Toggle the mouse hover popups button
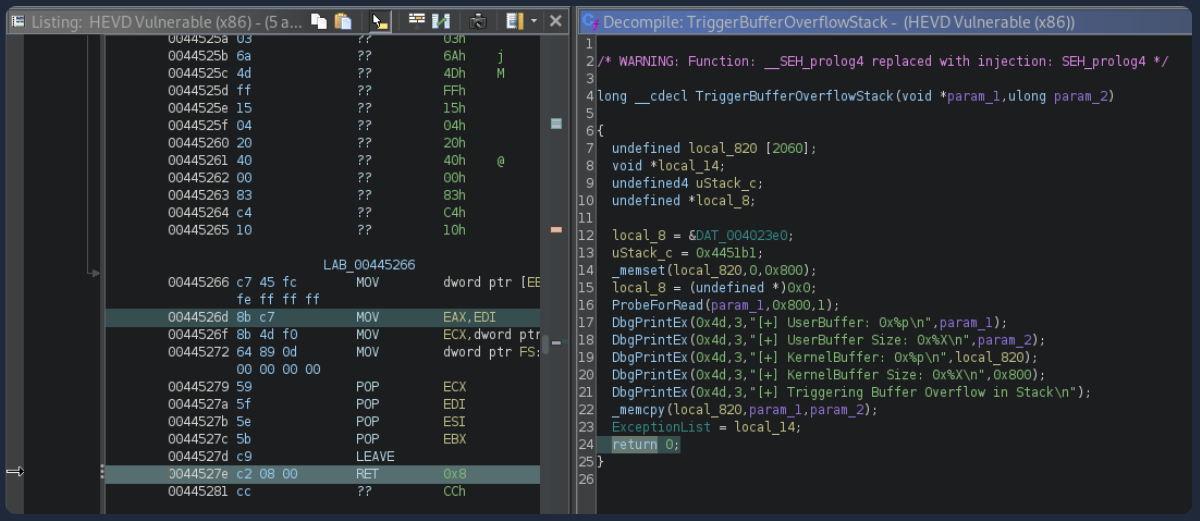Viewport: 1200px width, 521px height. [x=379, y=20]
